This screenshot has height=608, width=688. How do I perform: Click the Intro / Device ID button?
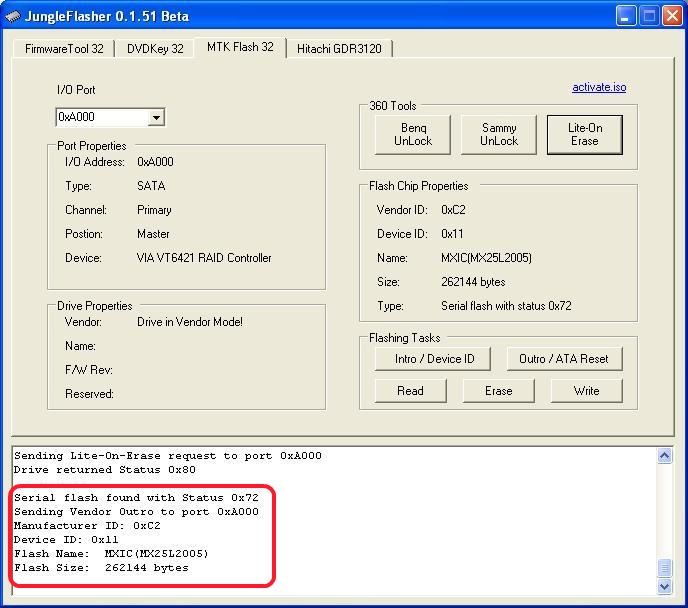(433, 359)
